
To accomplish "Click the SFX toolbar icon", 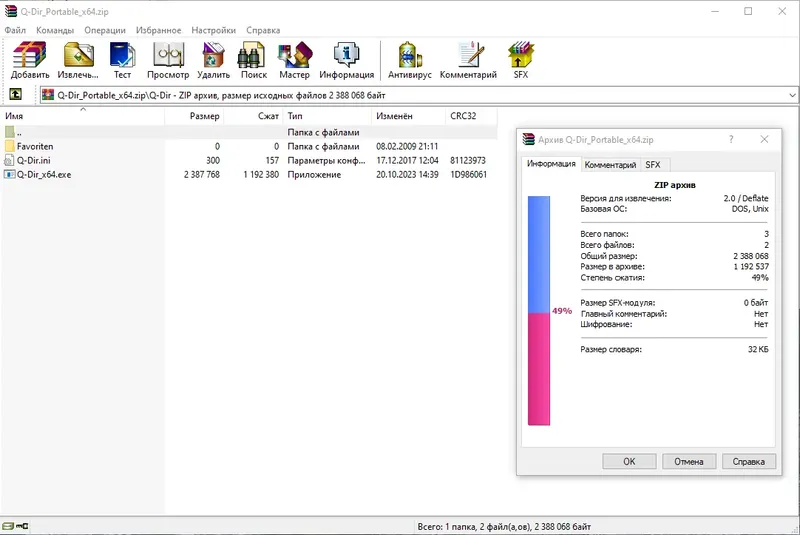I will 520,60.
